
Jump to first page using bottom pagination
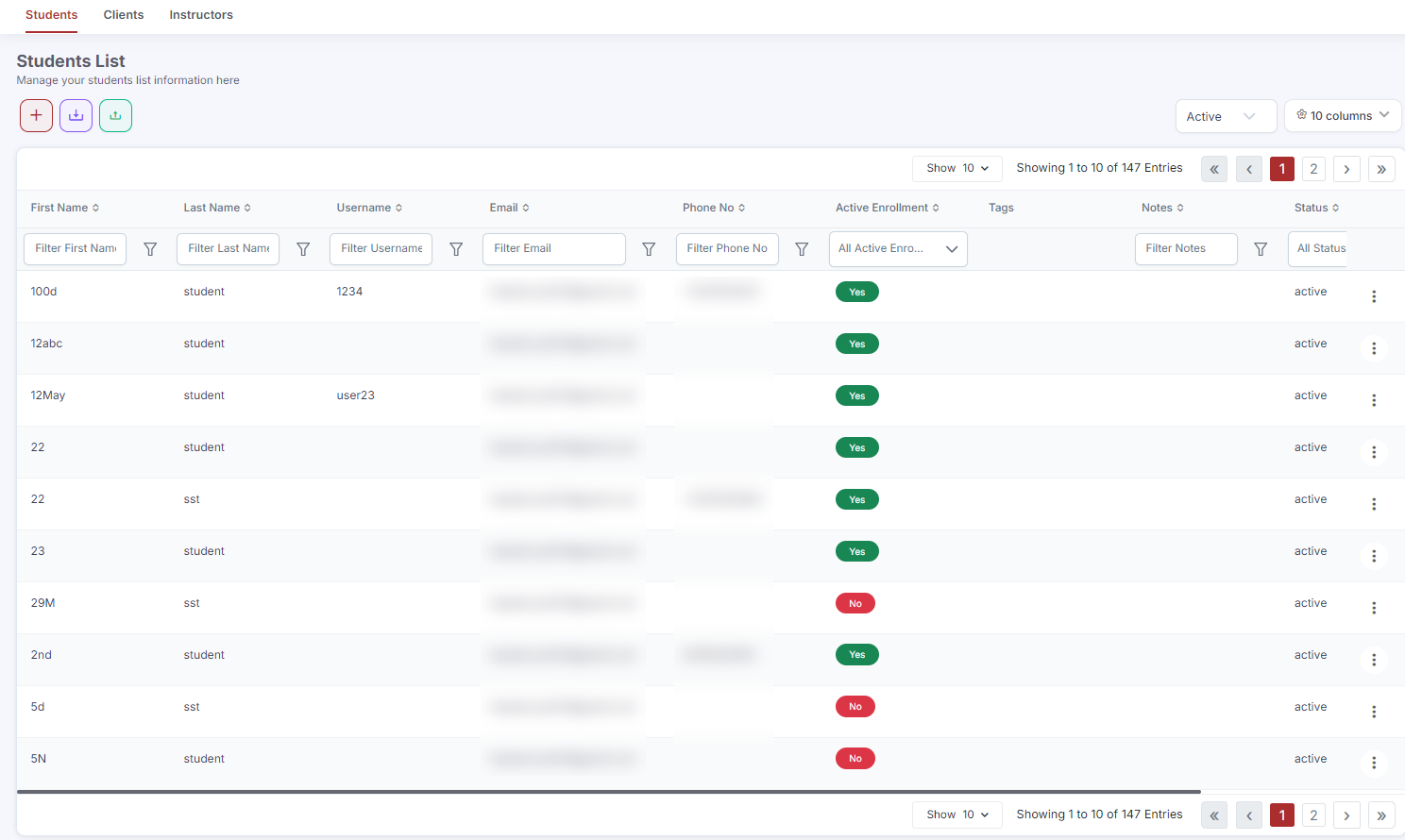(x=1214, y=815)
